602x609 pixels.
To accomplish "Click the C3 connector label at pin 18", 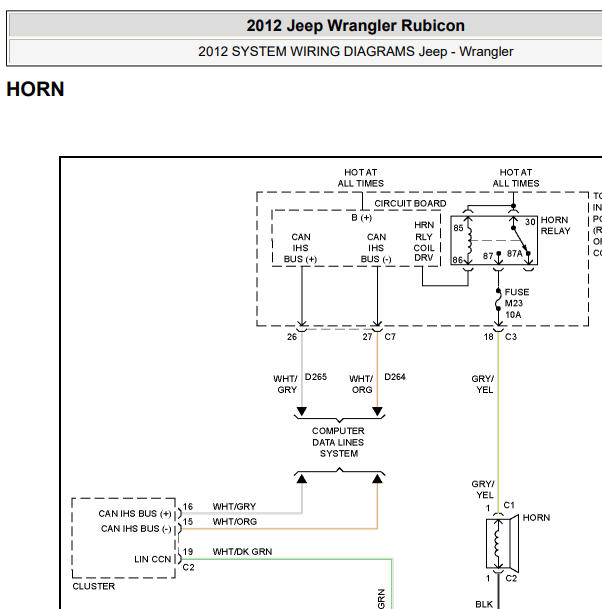I will coord(511,337).
